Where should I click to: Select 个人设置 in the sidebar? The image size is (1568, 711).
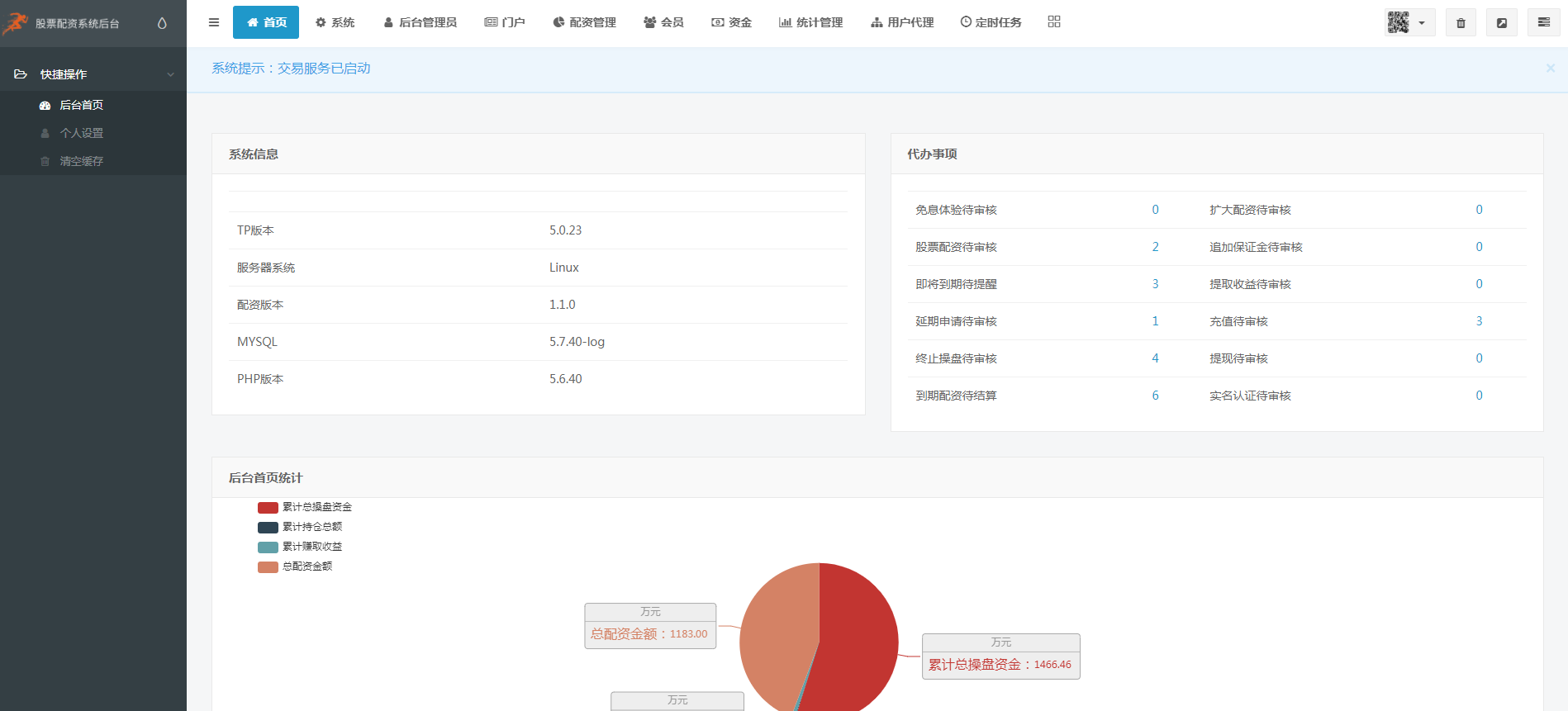(x=81, y=133)
